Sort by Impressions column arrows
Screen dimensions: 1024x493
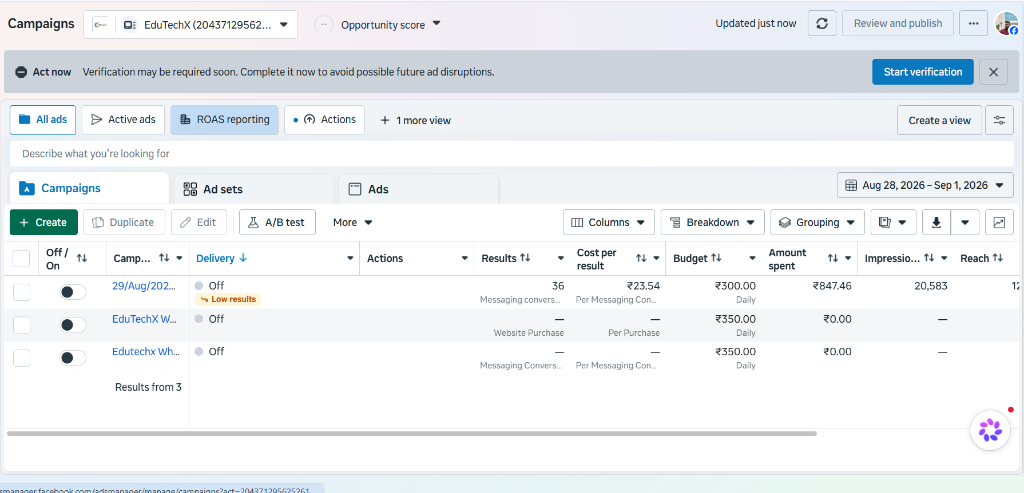[x=929, y=259]
